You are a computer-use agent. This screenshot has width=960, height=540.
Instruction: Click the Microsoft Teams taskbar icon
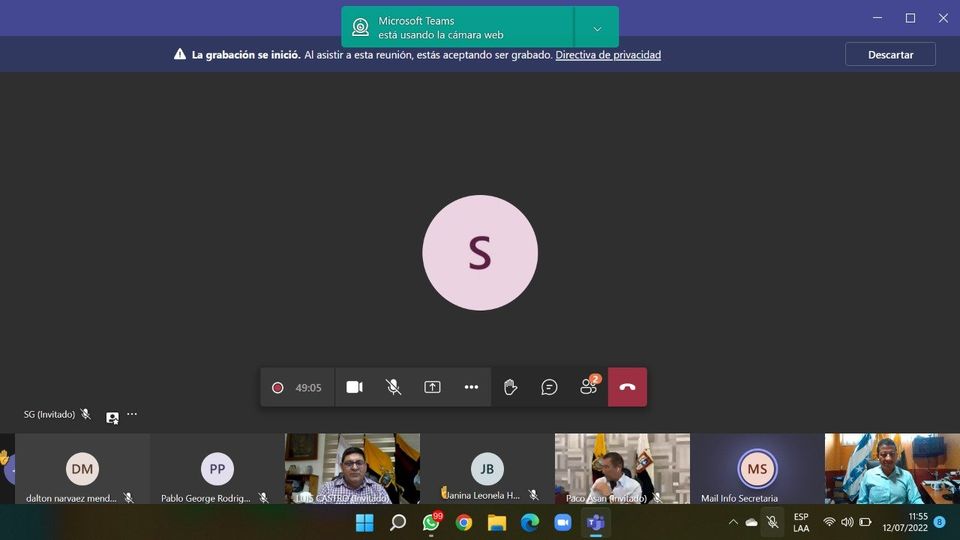596,522
